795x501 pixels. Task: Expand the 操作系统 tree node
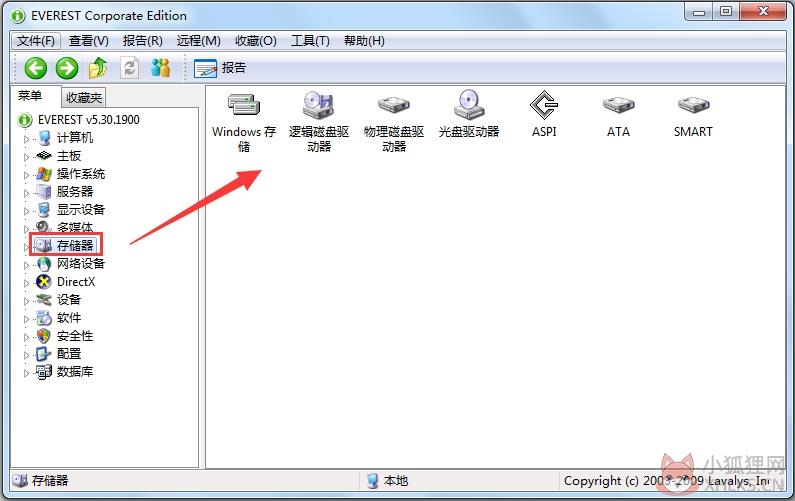(26, 175)
